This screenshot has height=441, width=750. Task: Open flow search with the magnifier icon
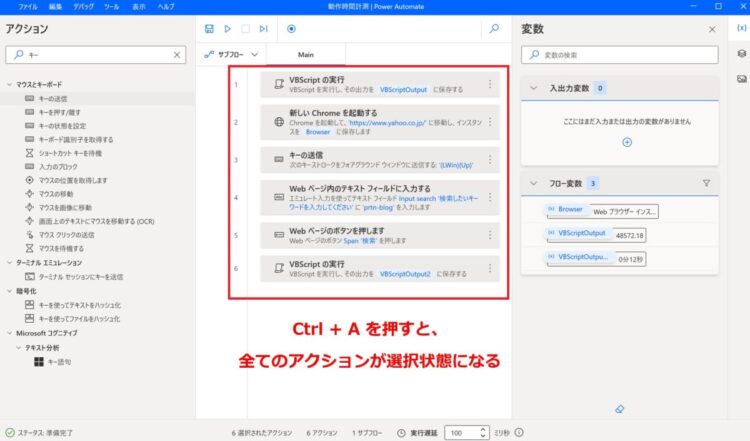pos(494,29)
